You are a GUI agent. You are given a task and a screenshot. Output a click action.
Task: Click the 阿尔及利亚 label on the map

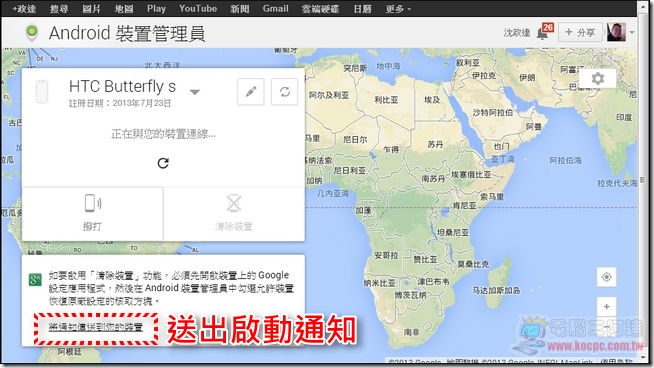pos(329,95)
